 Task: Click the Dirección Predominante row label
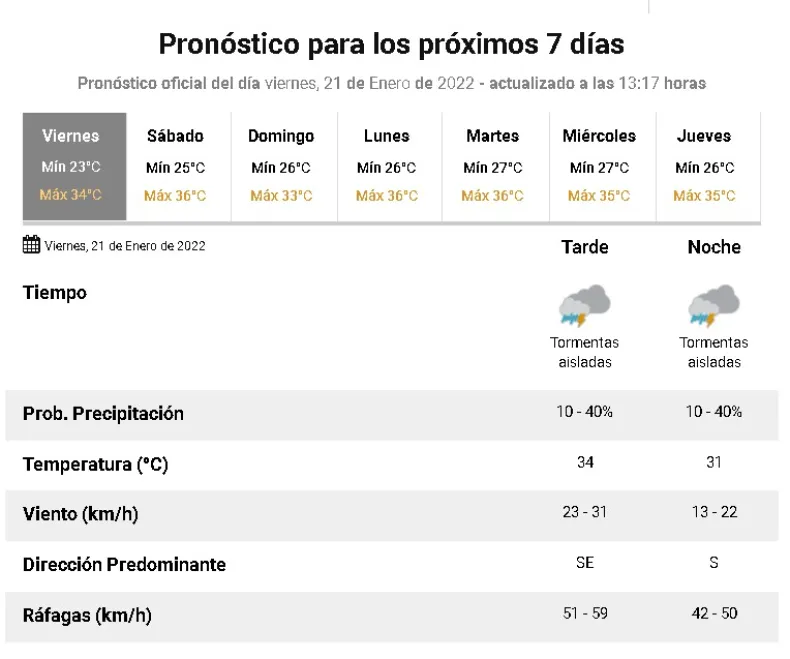click(x=124, y=564)
